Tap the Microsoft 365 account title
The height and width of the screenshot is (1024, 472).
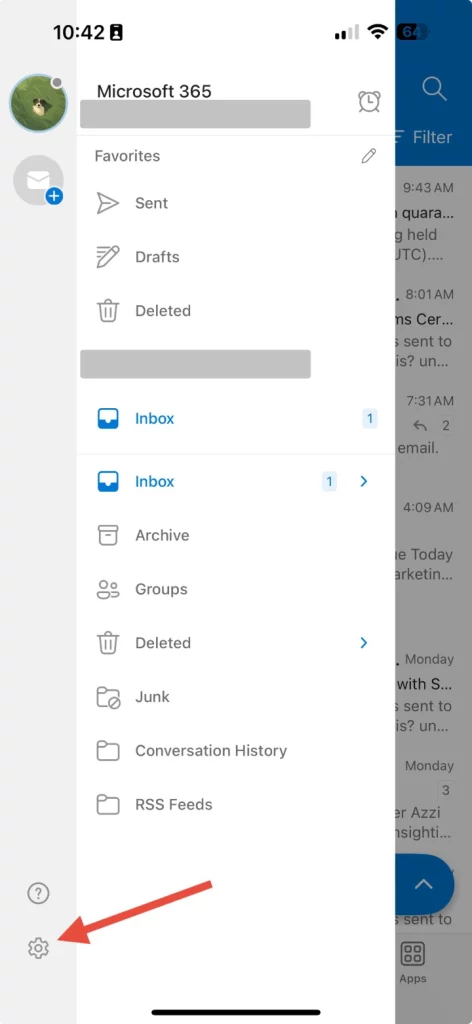pos(154,91)
